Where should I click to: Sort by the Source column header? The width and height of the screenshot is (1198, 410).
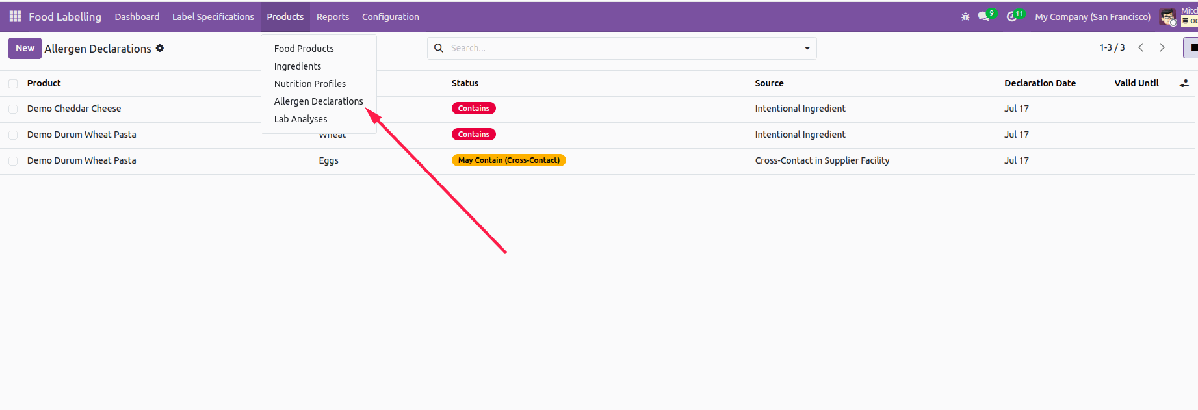point(769,83)
